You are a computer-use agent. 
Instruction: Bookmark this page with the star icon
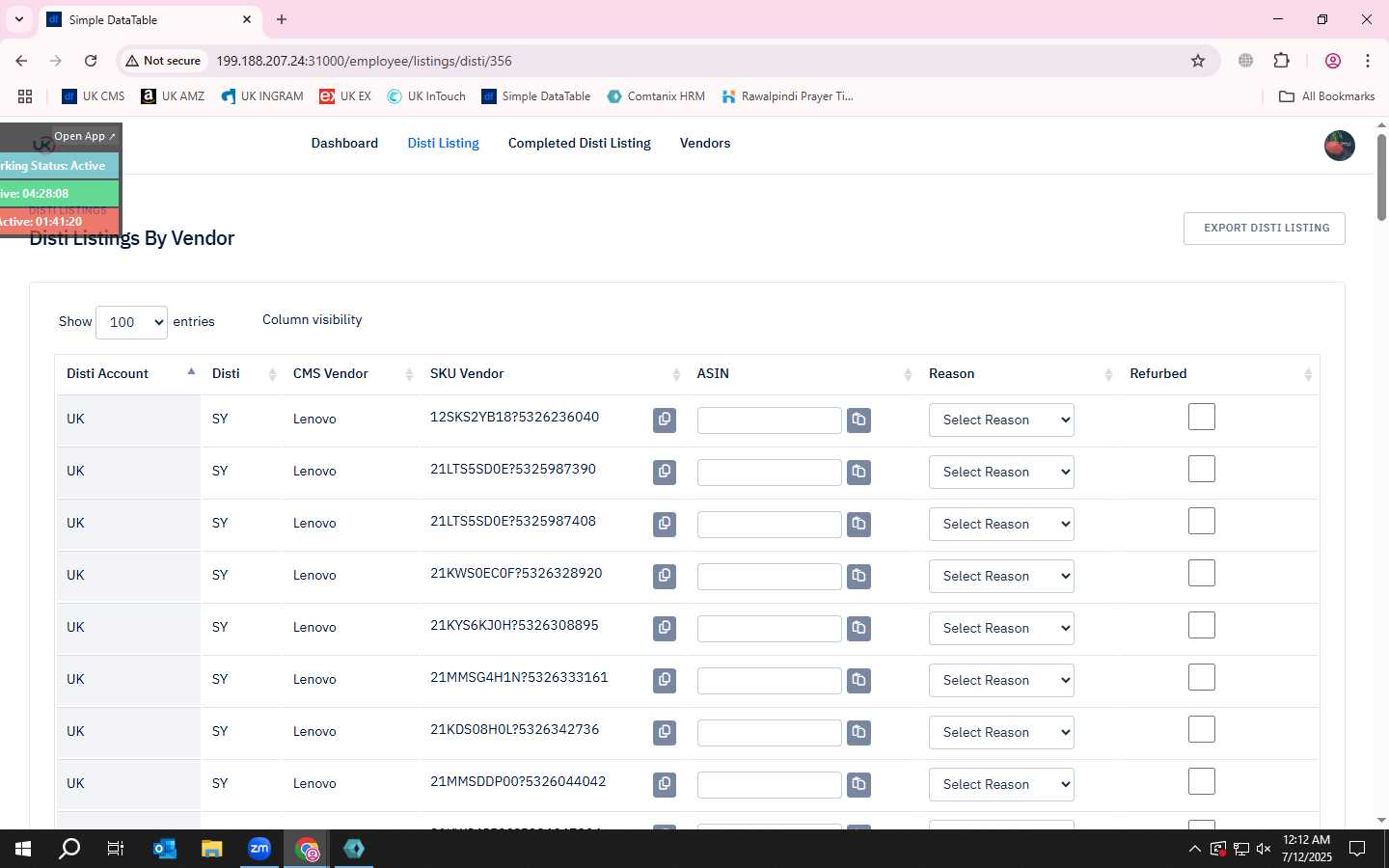[1198, 61]
